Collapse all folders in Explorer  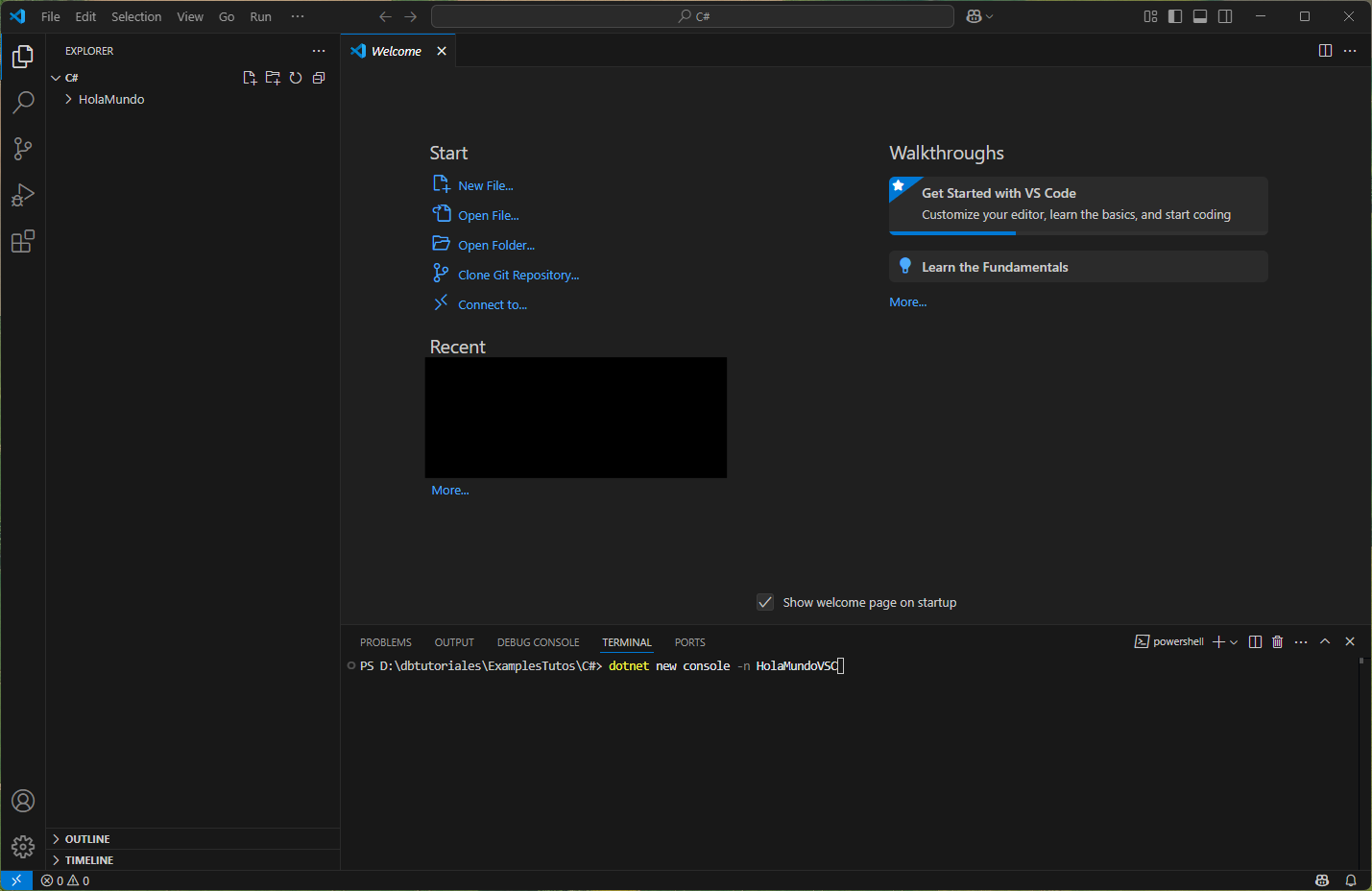pyautogui.click(x=319, y=78)
